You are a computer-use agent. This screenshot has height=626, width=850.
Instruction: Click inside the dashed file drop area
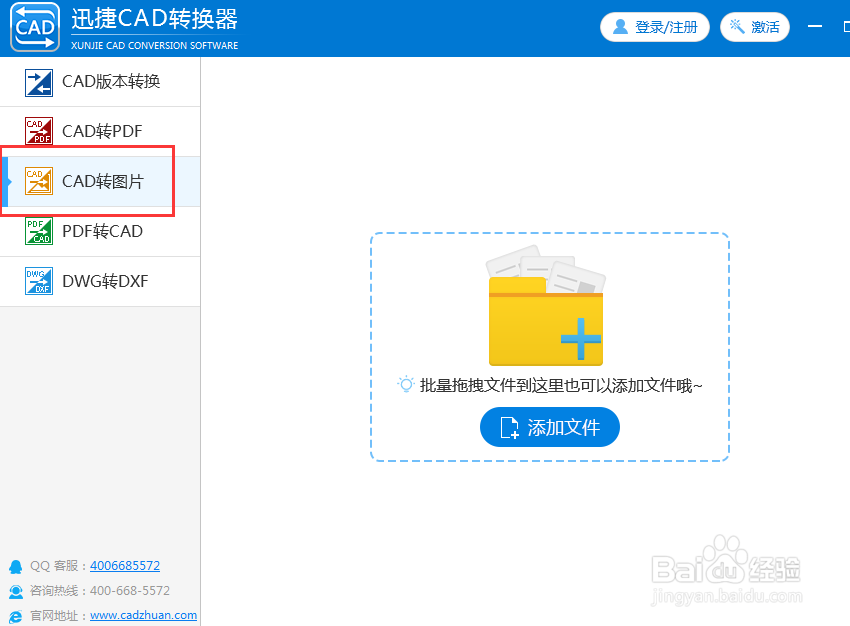(549, 345)
